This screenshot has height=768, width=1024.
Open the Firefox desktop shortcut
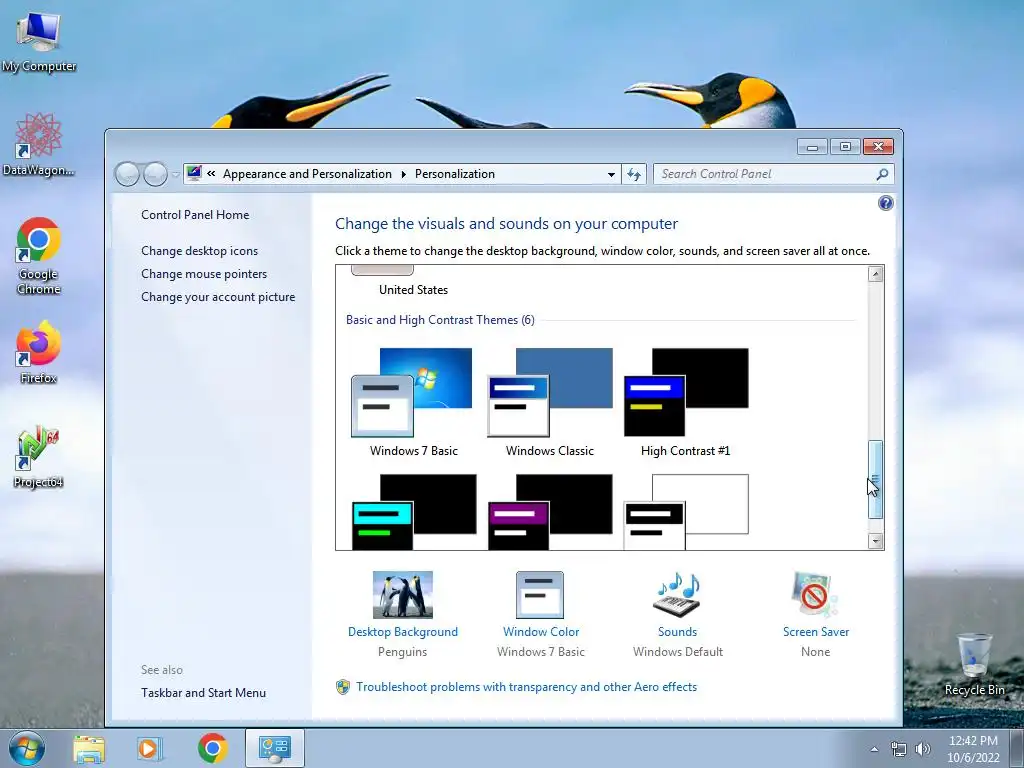tap(39, 353)
